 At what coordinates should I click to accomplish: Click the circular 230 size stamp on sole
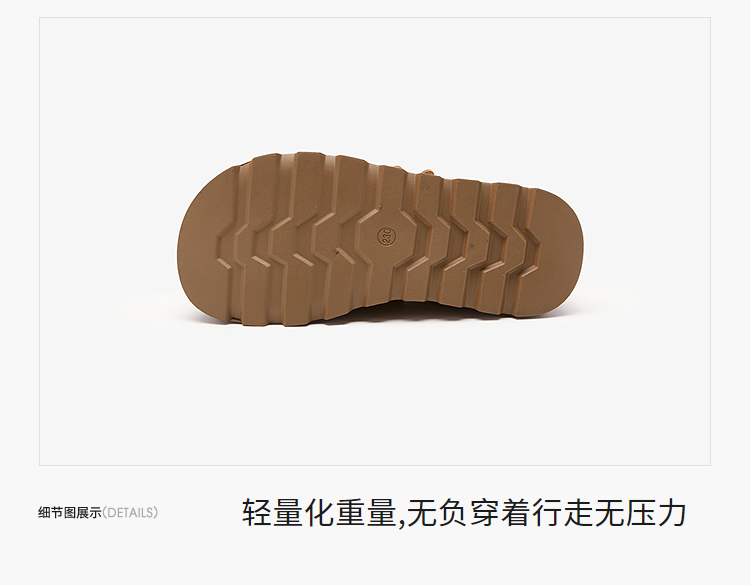pyautogui.click(x=386, y=235)
